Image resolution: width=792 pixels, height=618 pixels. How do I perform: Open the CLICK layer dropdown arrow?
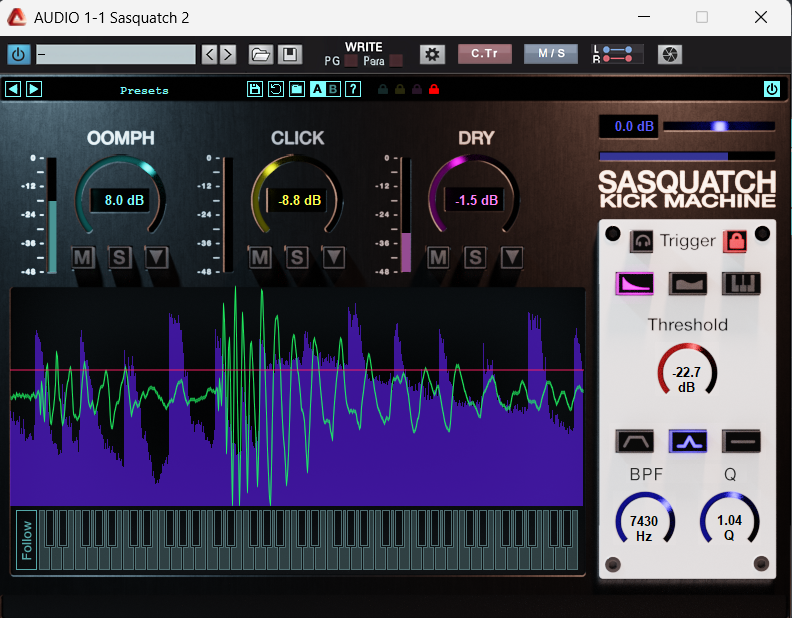pyautogui.click(x=334, y=258)
